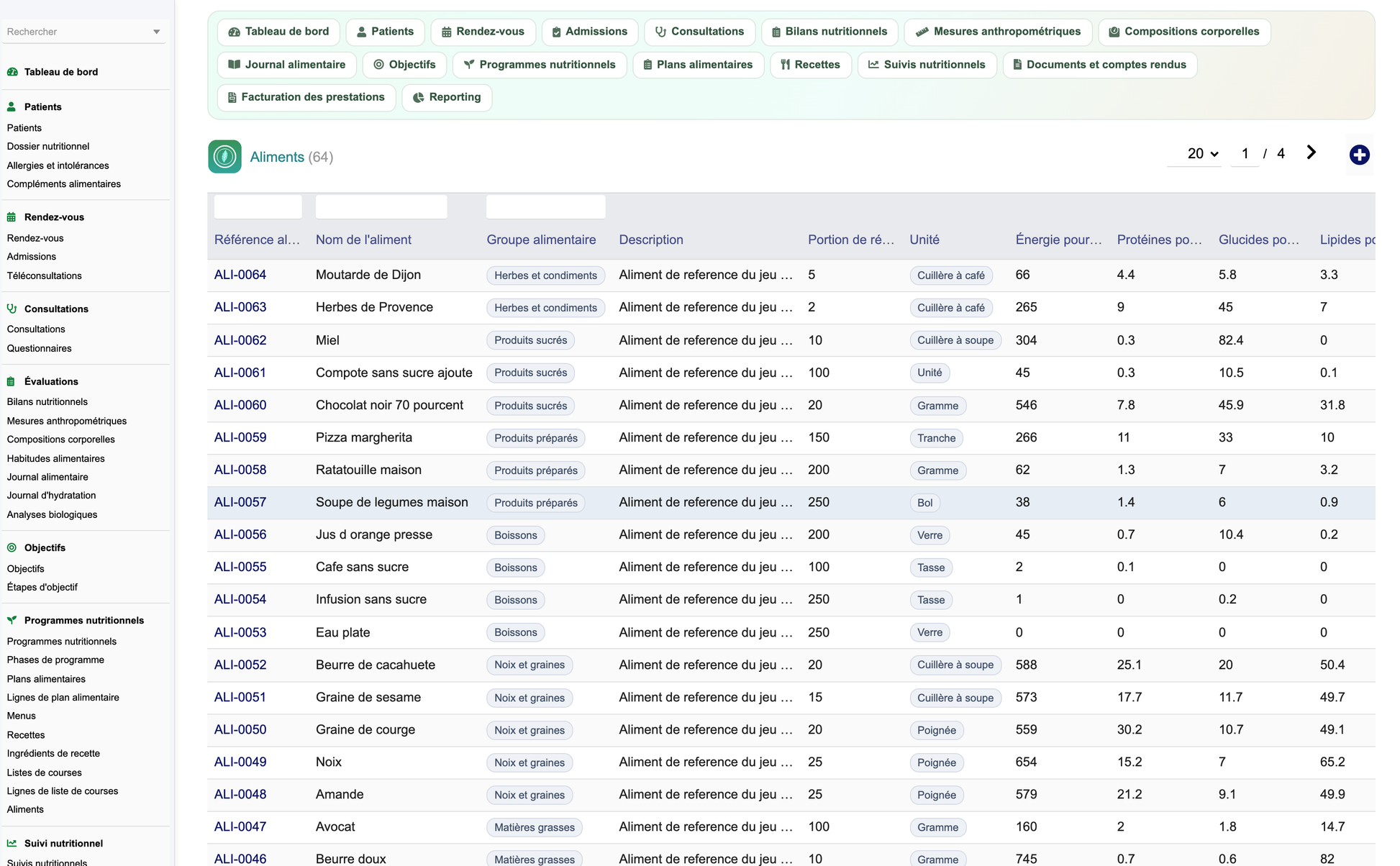This screenshot has width=1400, height=866.
Task: Open Facturation des prestations tab
Action: 306,97
